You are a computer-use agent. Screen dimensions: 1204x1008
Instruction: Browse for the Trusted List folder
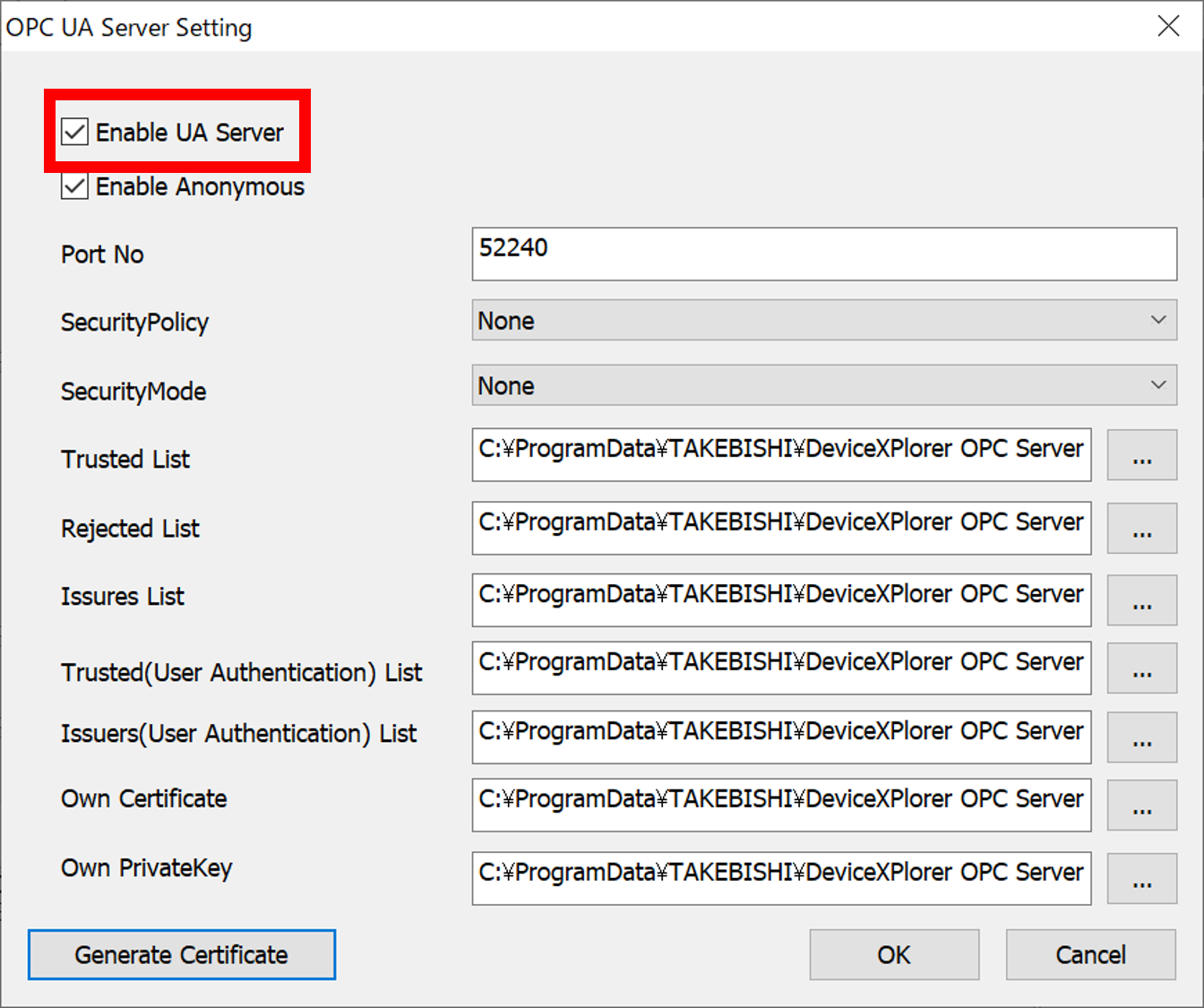coord(1141,455)
